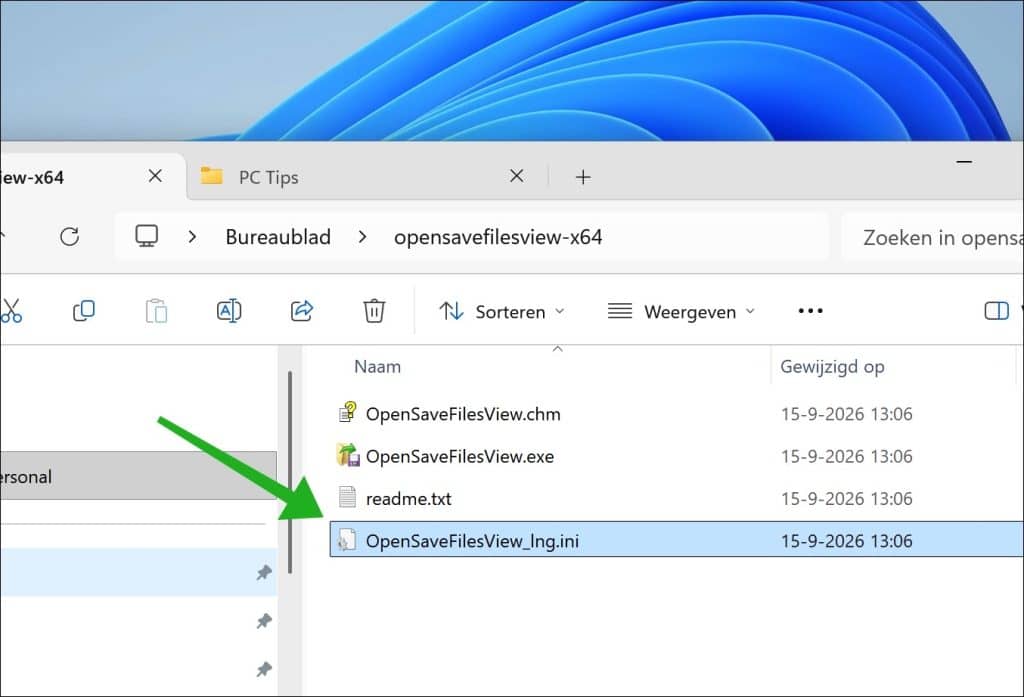Switch to the tab ending in iew-x64

tap(91, 176)
